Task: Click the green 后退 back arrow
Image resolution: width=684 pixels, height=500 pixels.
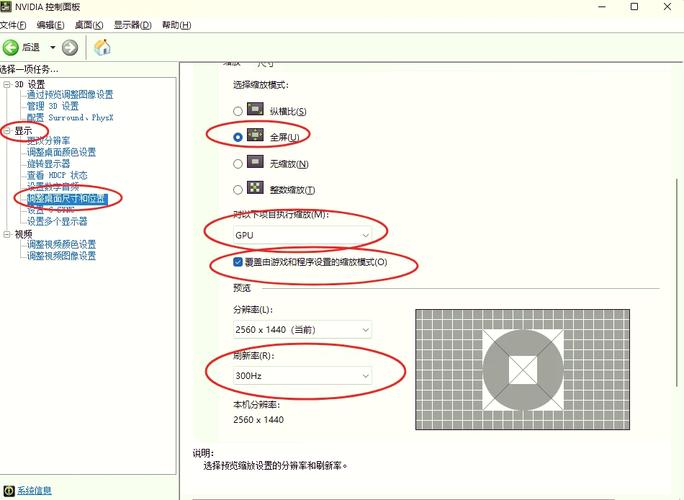Action: pyautogui.click(x=10, y=47)
